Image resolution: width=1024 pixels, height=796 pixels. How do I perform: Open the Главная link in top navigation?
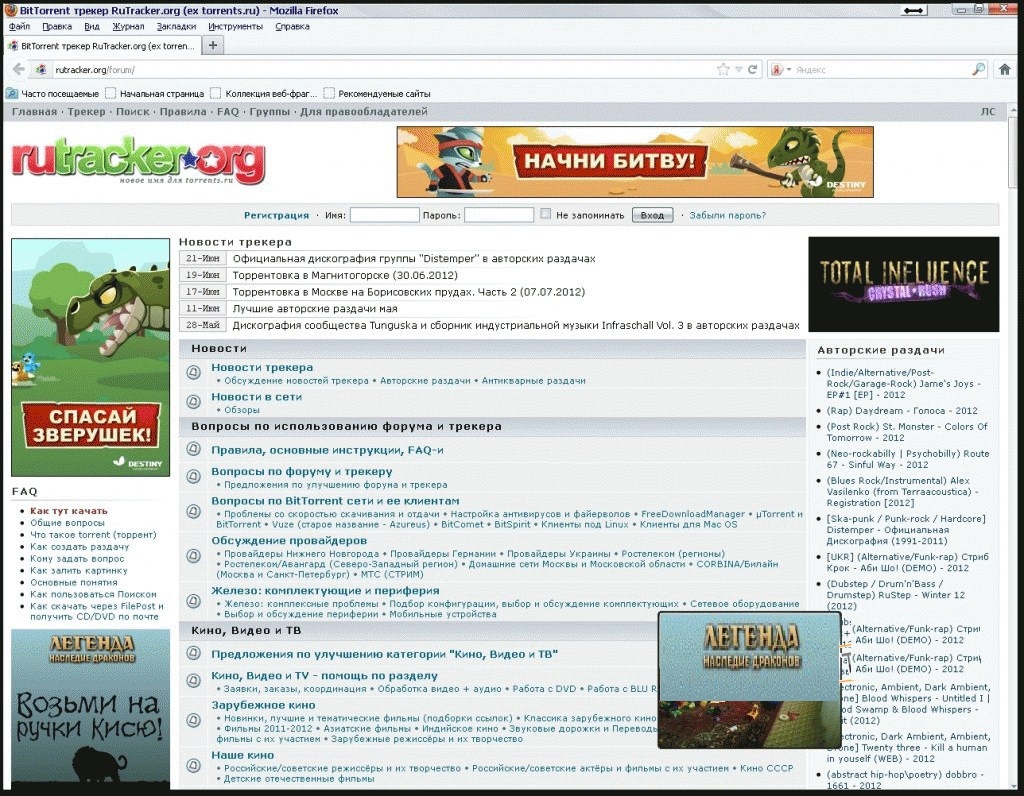click(x=34, y=112)
